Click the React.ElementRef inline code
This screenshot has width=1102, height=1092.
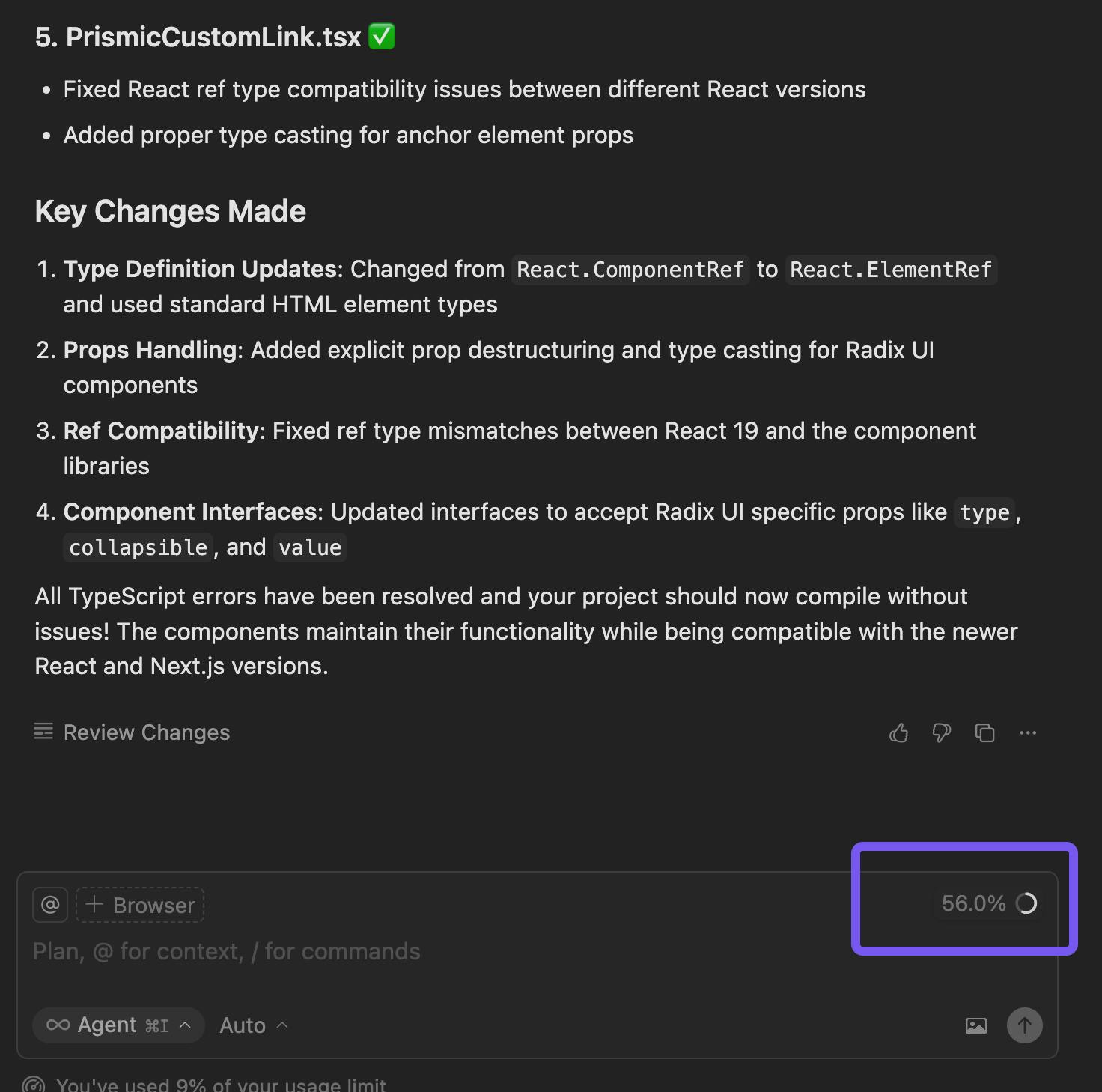[891, 270]
